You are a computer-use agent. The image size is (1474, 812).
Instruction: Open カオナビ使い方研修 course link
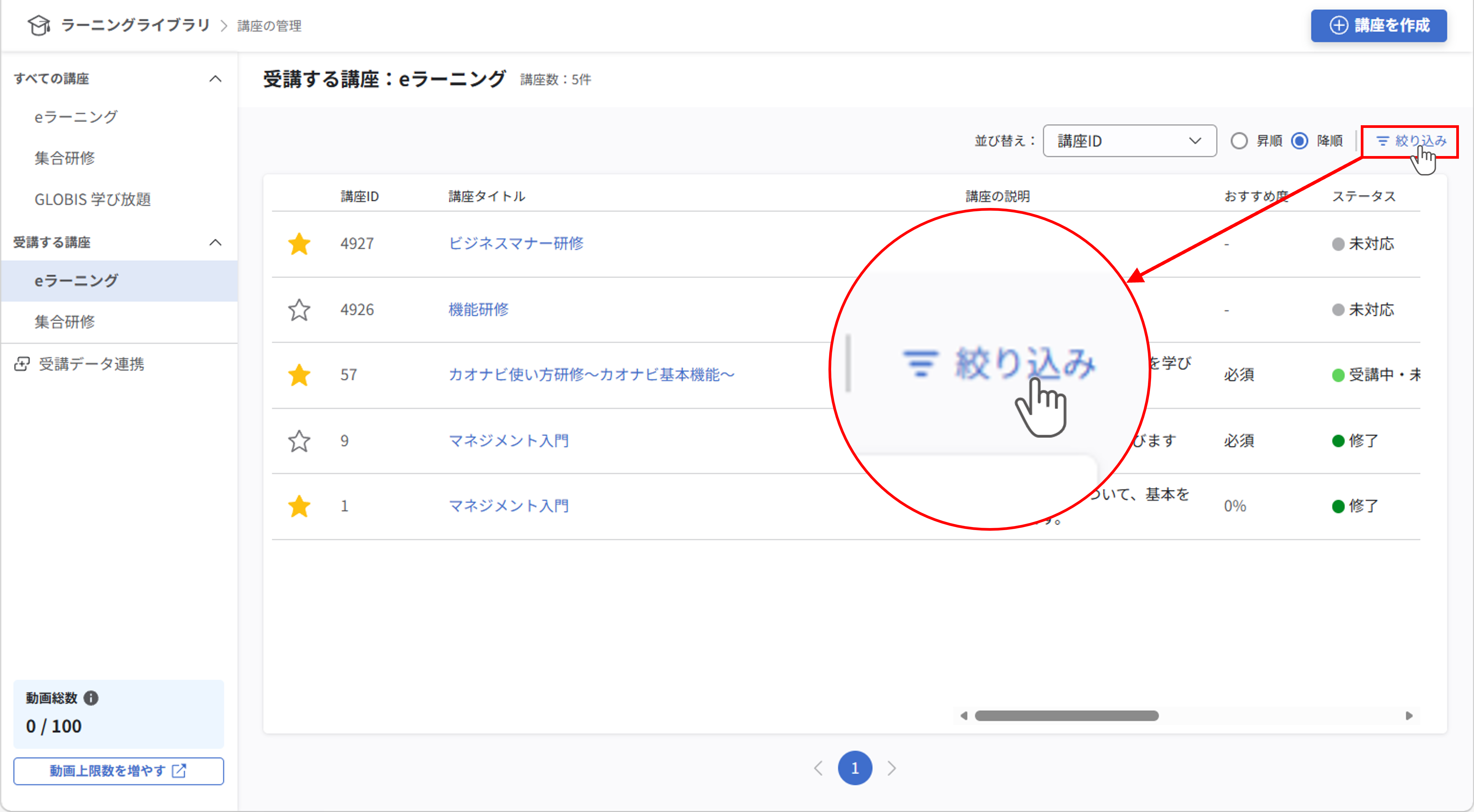pyautogui.click(x=591, y=375)
